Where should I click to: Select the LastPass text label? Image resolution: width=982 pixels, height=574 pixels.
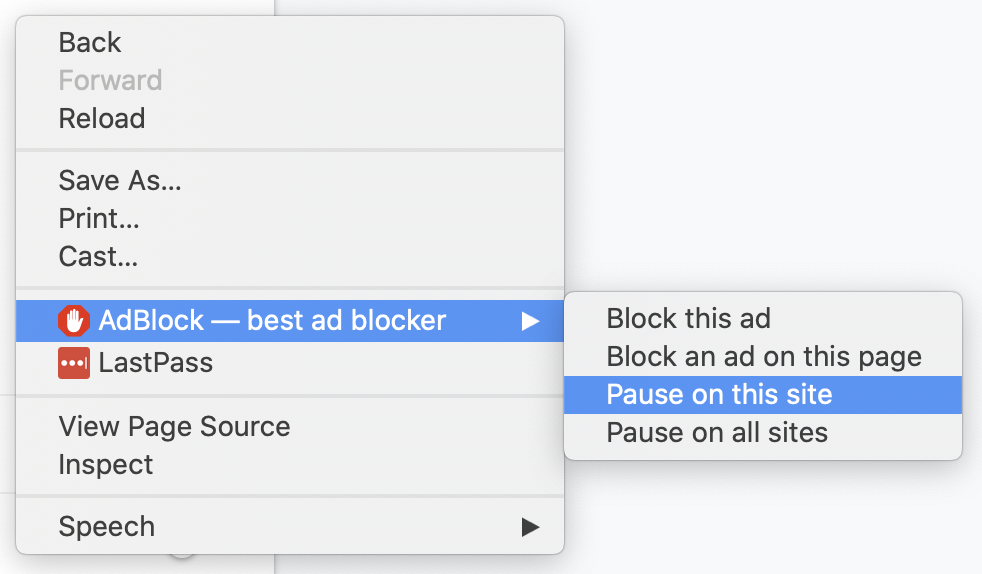tap(155, 363)
